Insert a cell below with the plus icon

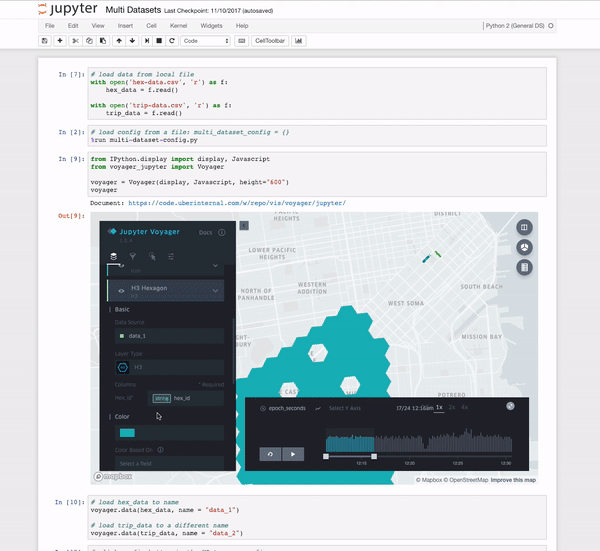click(60, 41)
